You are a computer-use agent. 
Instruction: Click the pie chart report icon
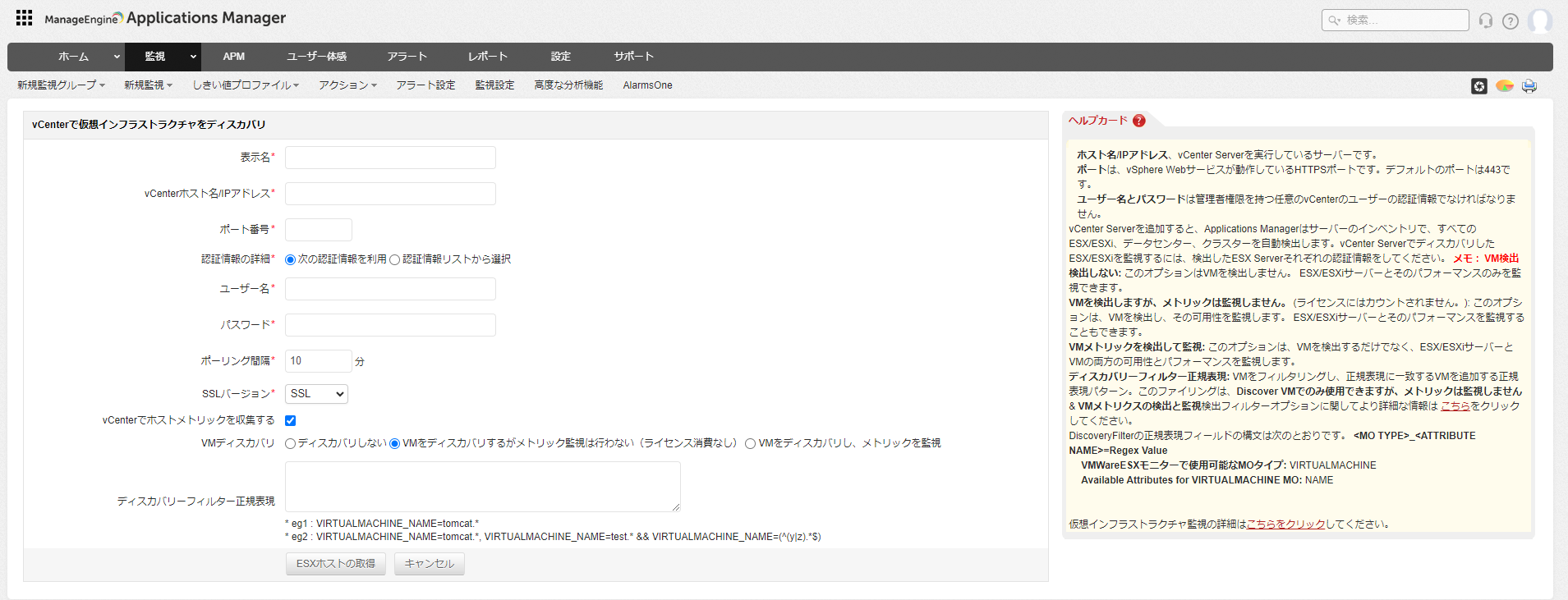[1504, 86]
